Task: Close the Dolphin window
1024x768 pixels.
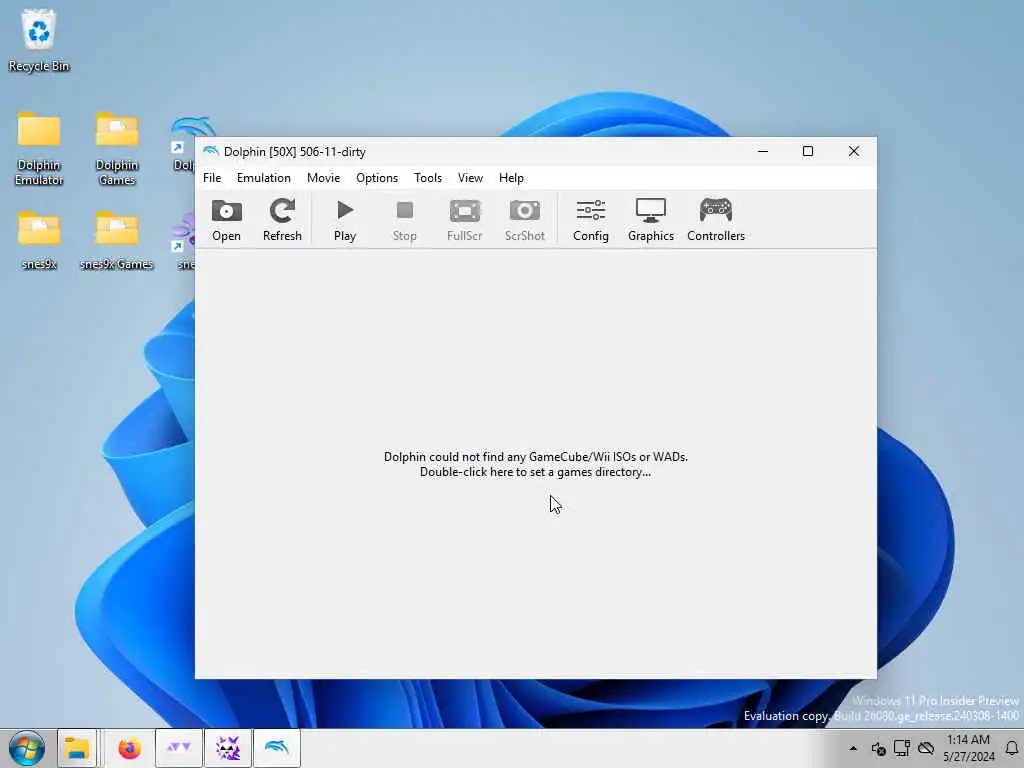Action: point(854,152)
